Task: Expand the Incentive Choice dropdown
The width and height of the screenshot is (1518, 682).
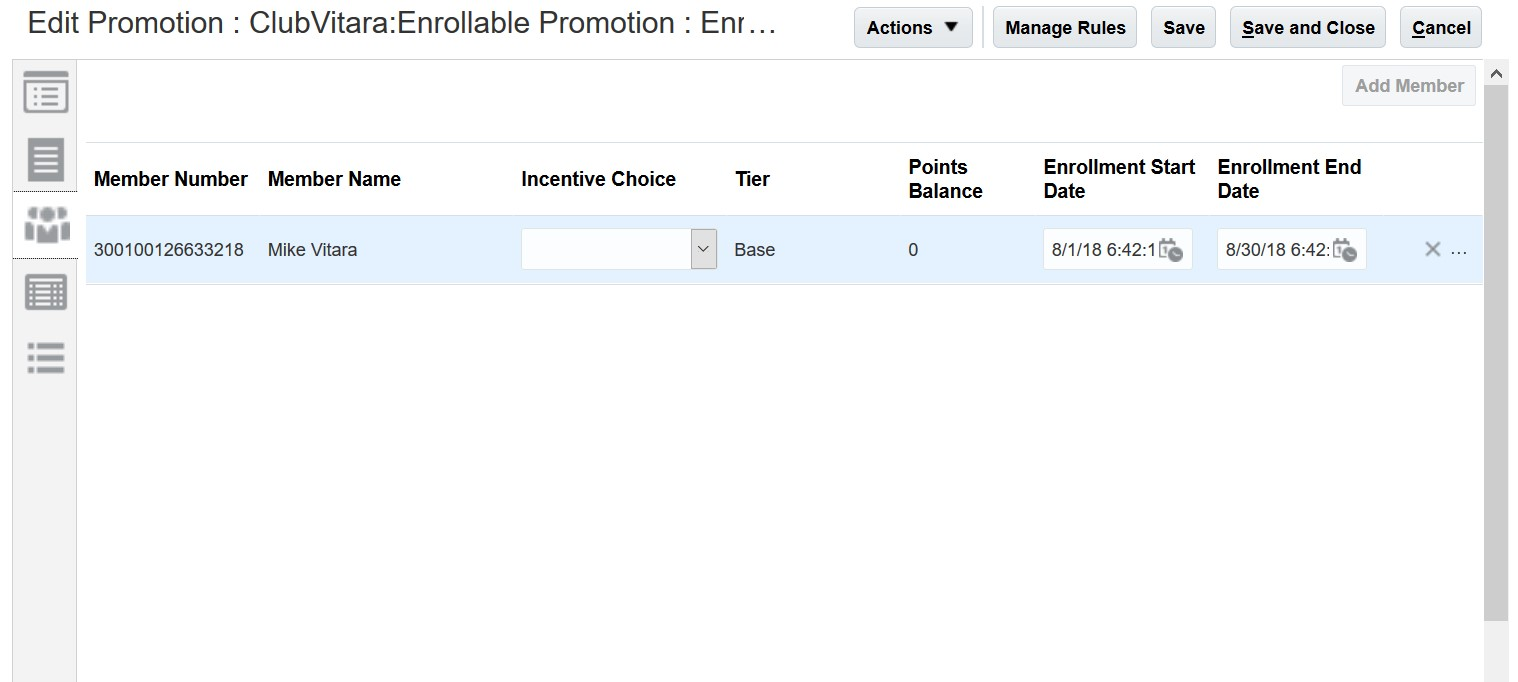Action: (x=704, y=250)
